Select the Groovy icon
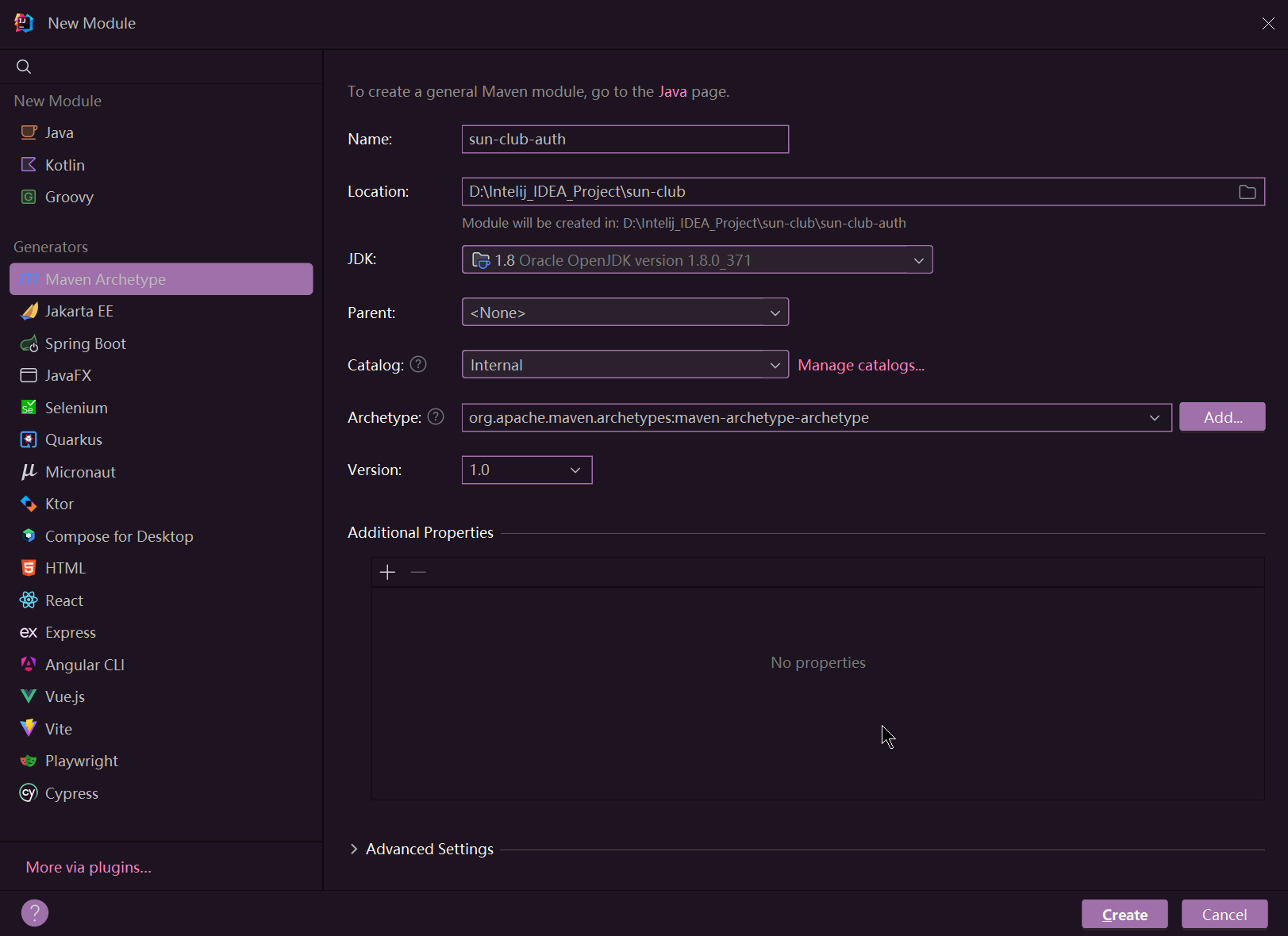Image resolution: width=1288 pixels, height=936 pixels. coord(29,197)
